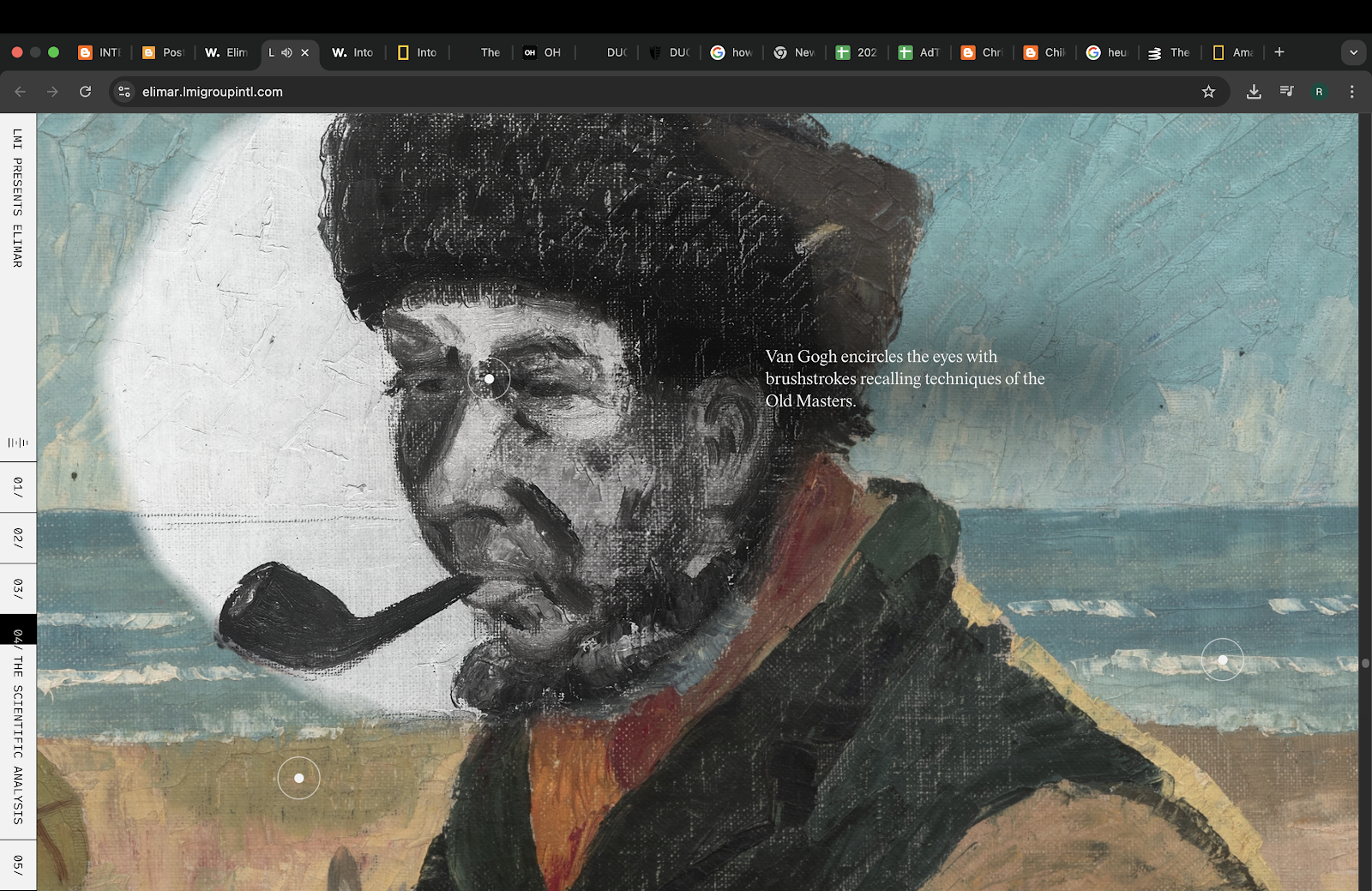The image size is (1372, 891).
Task: Switch to the Chrome New tab
Action: tap(794, 52)
